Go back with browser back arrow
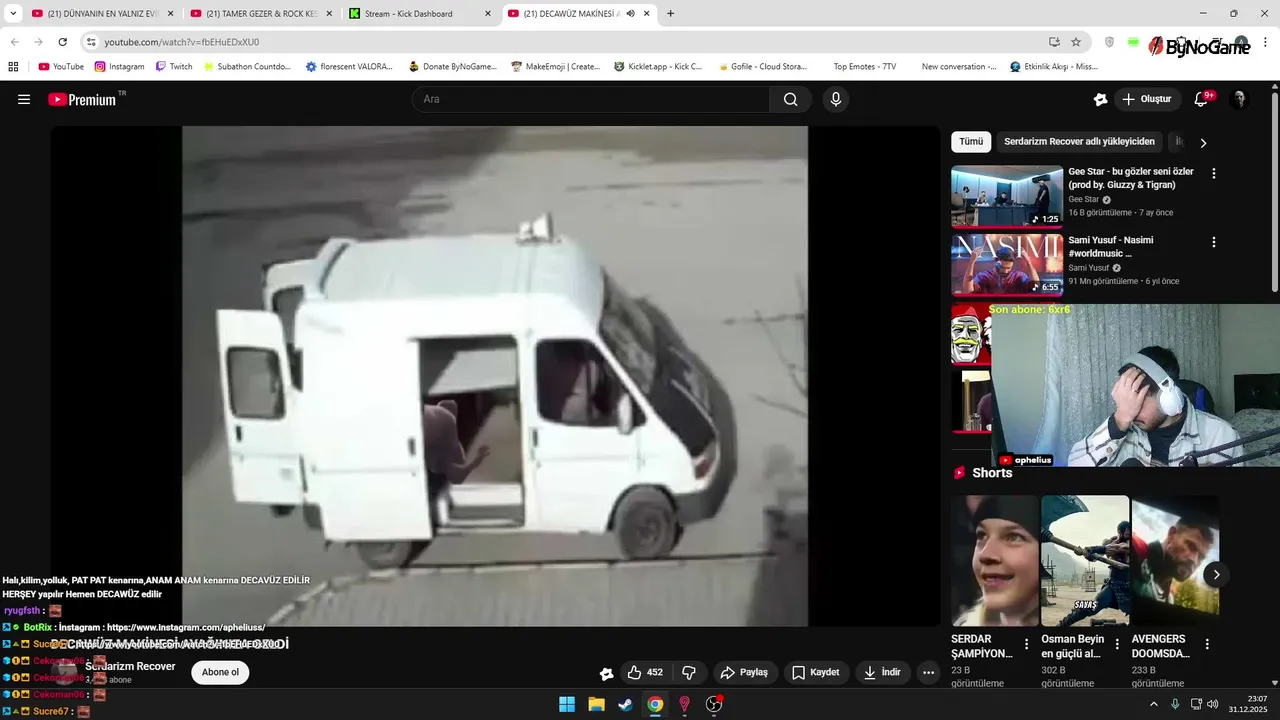The image size is (1280, 720). (x=14, y=42)
